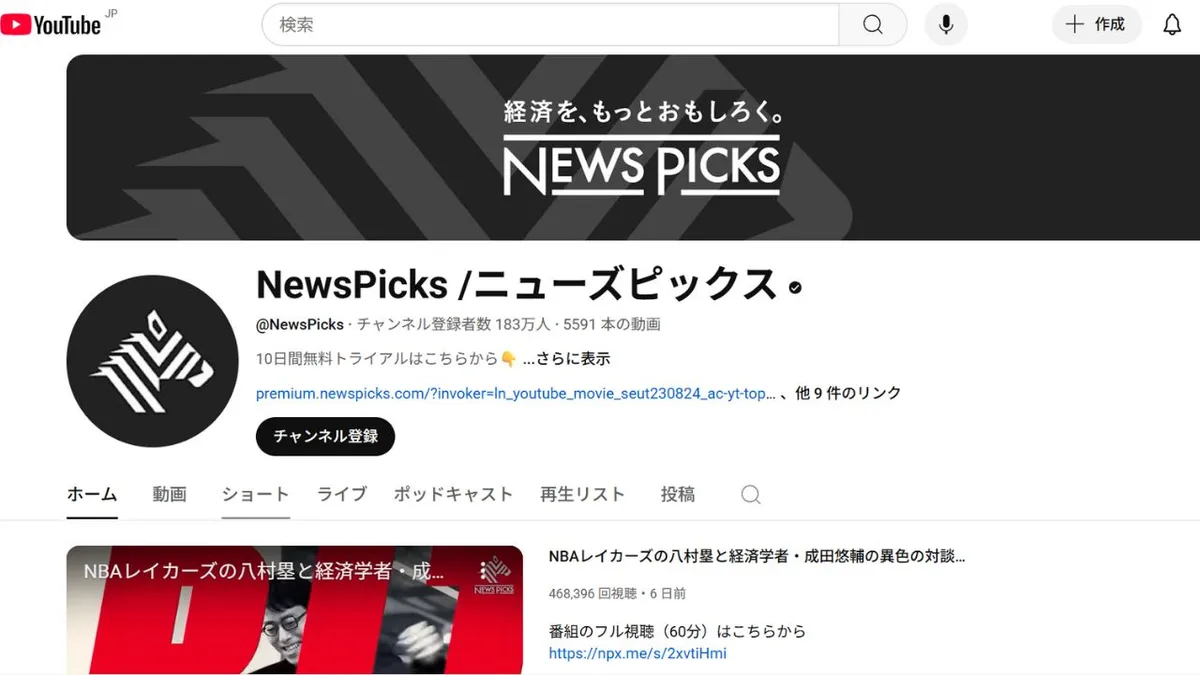The width and height of the screenshot is (1200, 675).
Task: Subscribe with チャンネル登録 button
Action: pos(326,436)
